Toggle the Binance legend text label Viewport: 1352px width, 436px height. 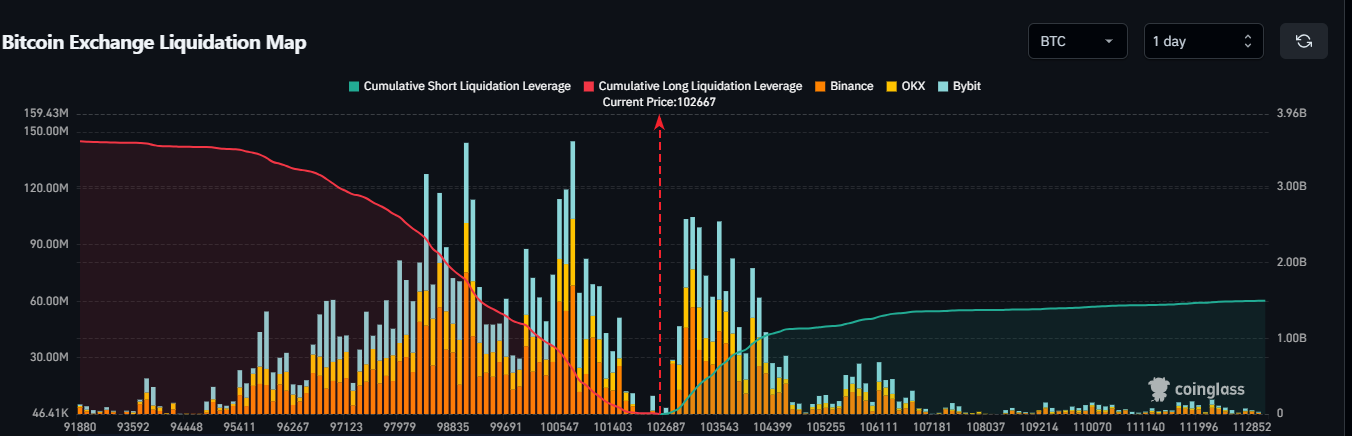(851, 86)
